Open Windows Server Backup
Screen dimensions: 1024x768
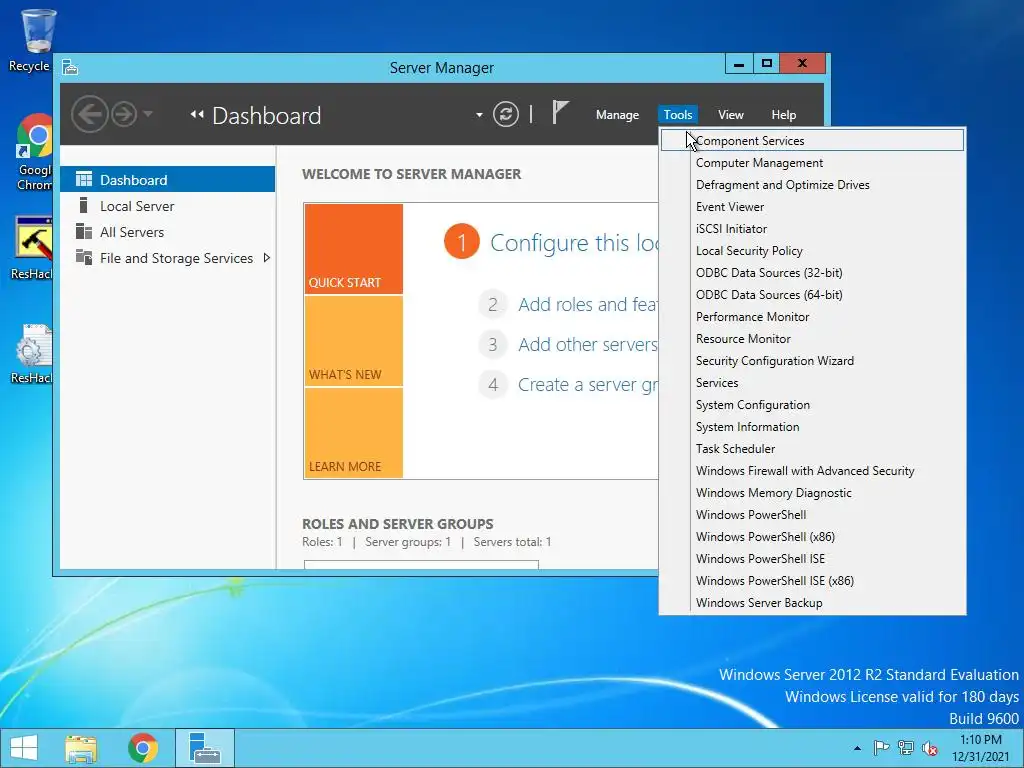coord(812,603)
